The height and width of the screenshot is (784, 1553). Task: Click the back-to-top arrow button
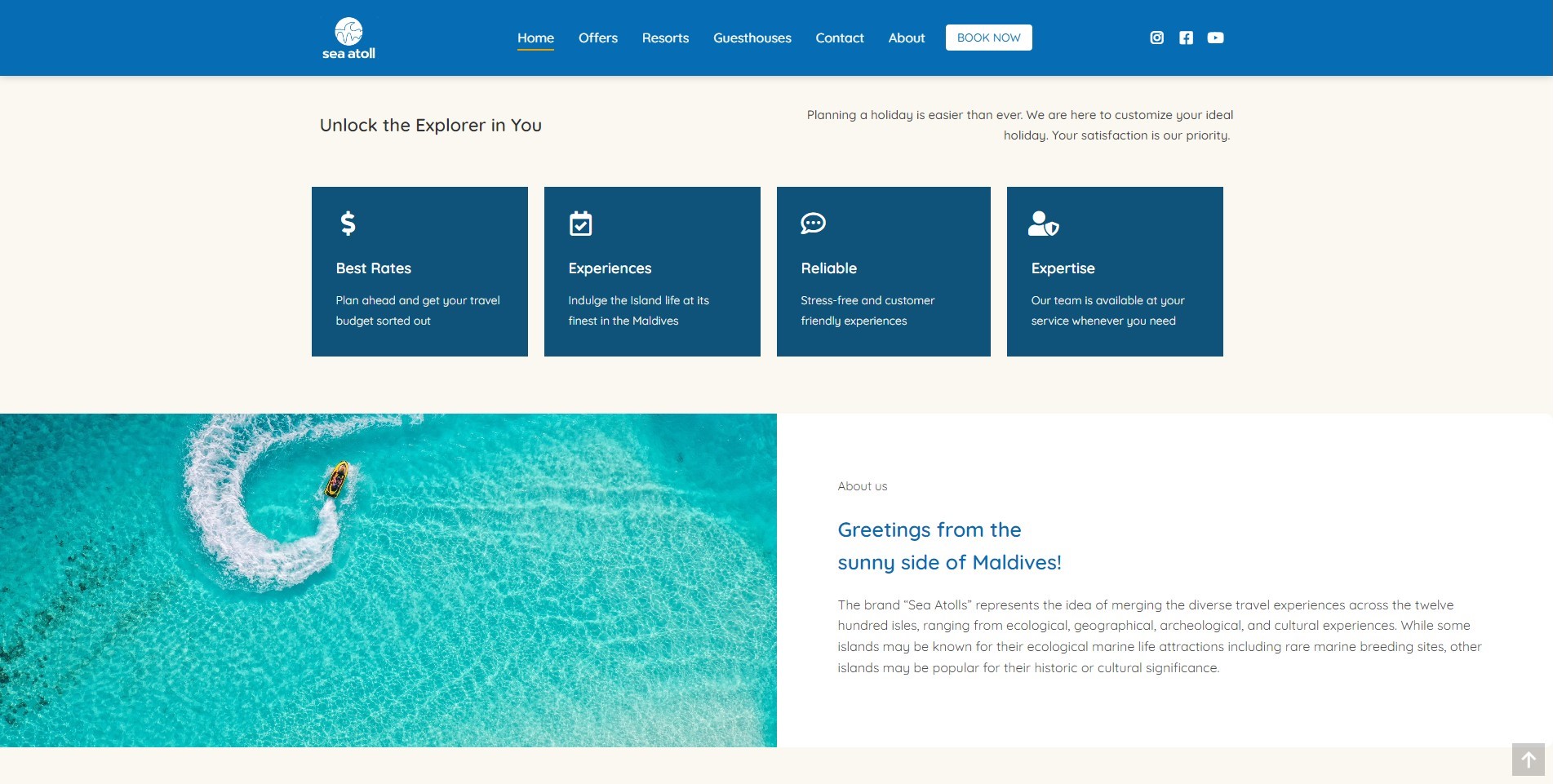coord(1528,760)
